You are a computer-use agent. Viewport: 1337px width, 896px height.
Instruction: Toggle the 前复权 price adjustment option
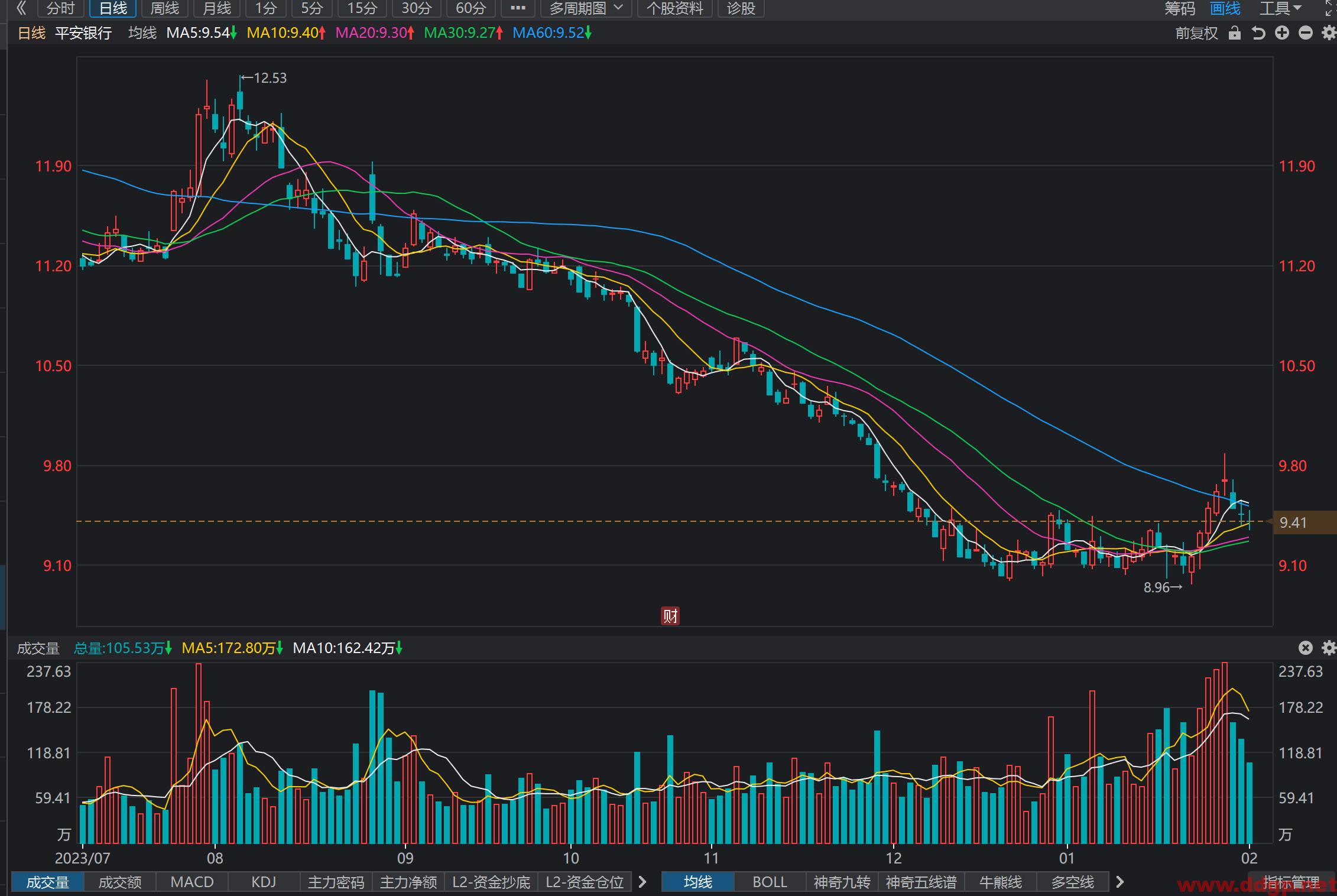coord(1196,33)
